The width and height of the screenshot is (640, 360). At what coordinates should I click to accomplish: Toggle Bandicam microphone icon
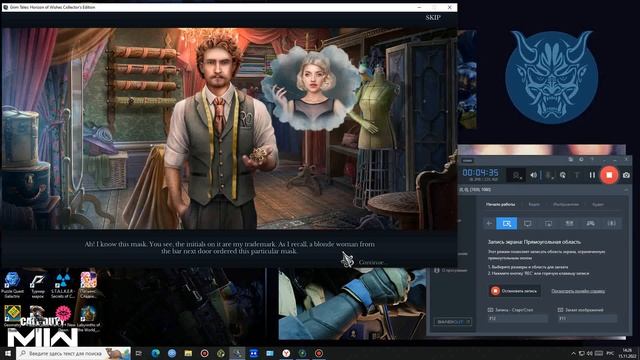(549, 175)
